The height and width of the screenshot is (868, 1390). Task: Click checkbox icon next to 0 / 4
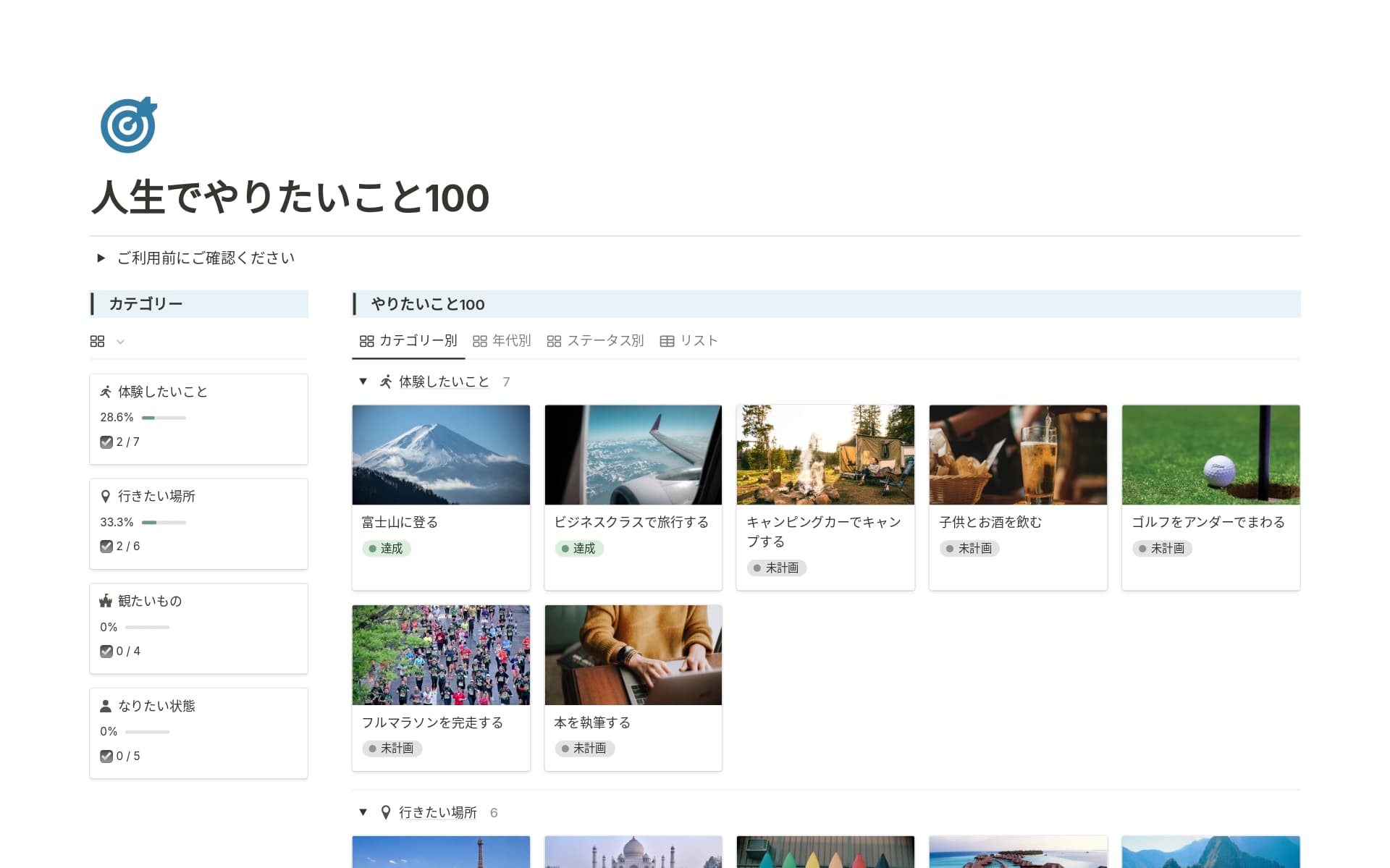[106, 651]
